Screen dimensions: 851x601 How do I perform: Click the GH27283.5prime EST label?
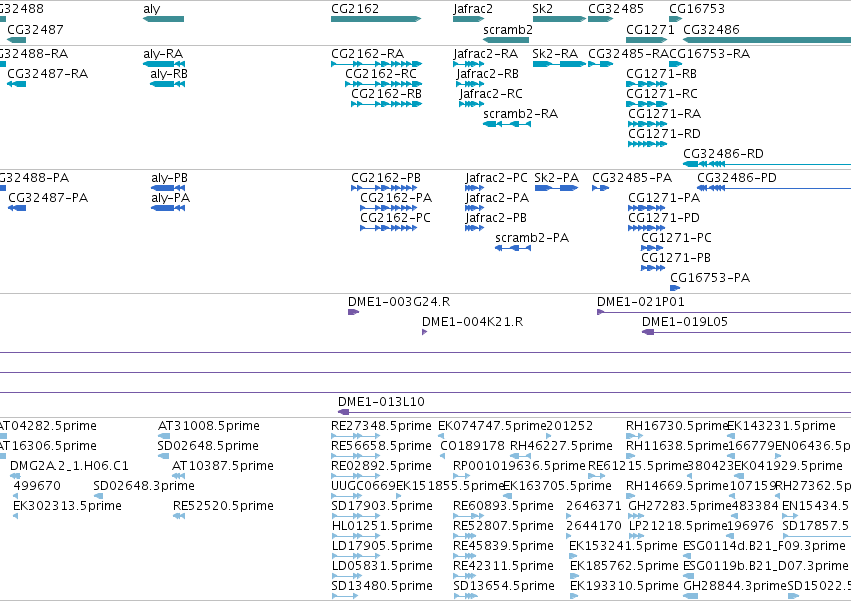(679, 506)
